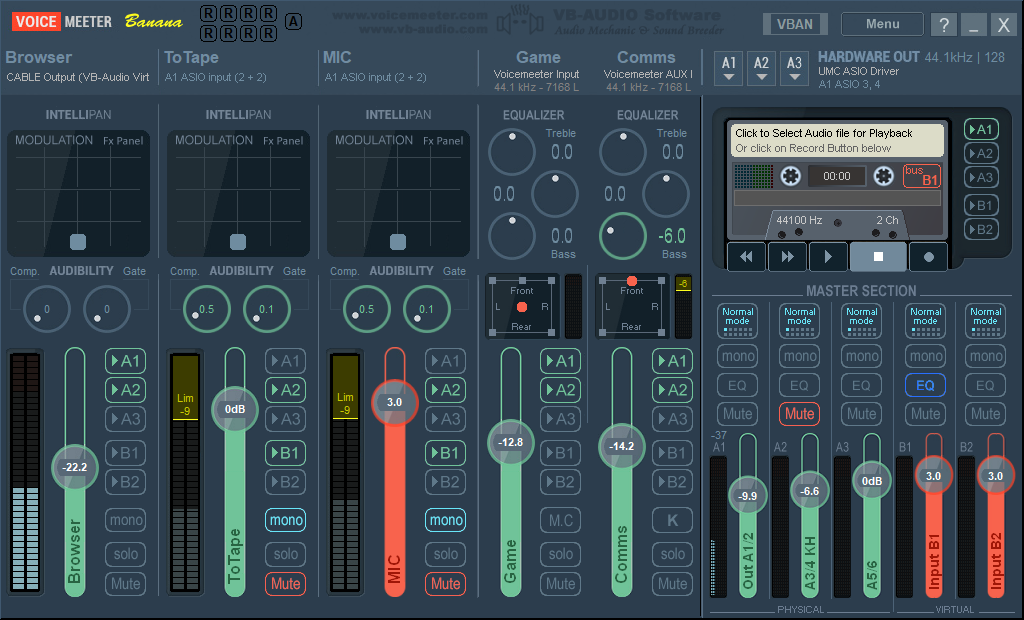Unmute the A2 master bus
The width and height of the screenshot is (1024, 620).
(x=799, y=414)
